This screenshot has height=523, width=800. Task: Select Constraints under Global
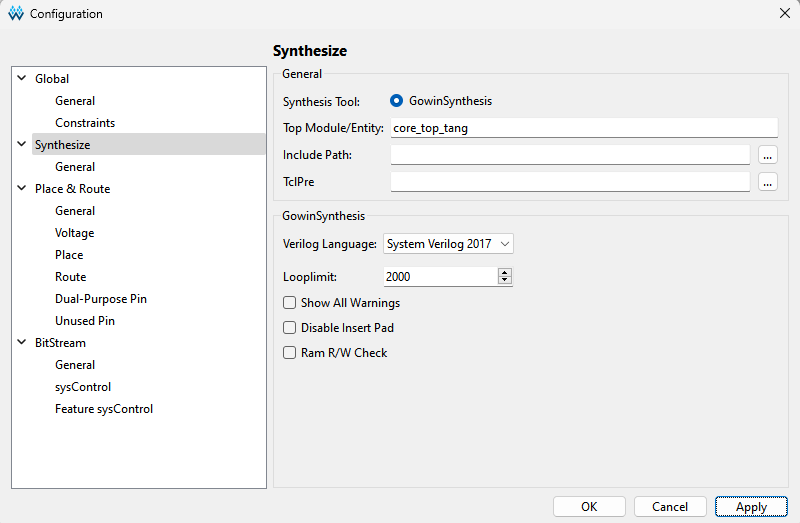click(85, 123)
